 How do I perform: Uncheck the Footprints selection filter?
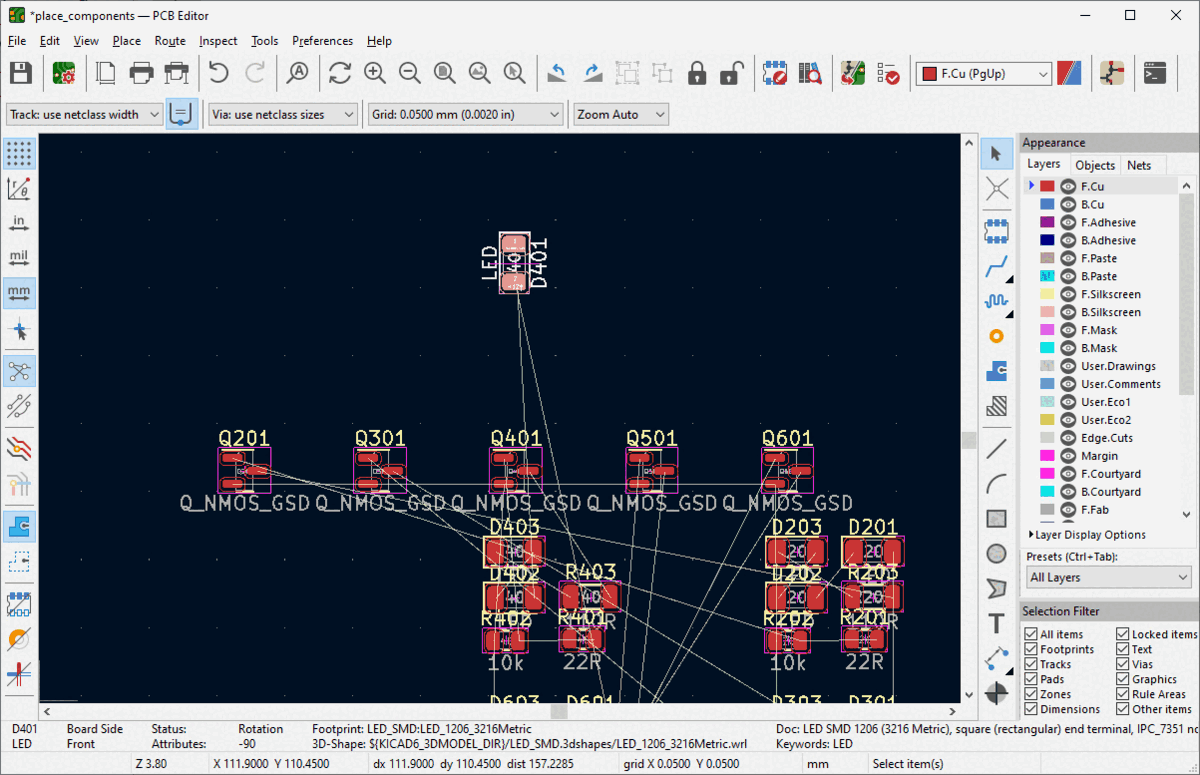click(x=1031, y=649)
